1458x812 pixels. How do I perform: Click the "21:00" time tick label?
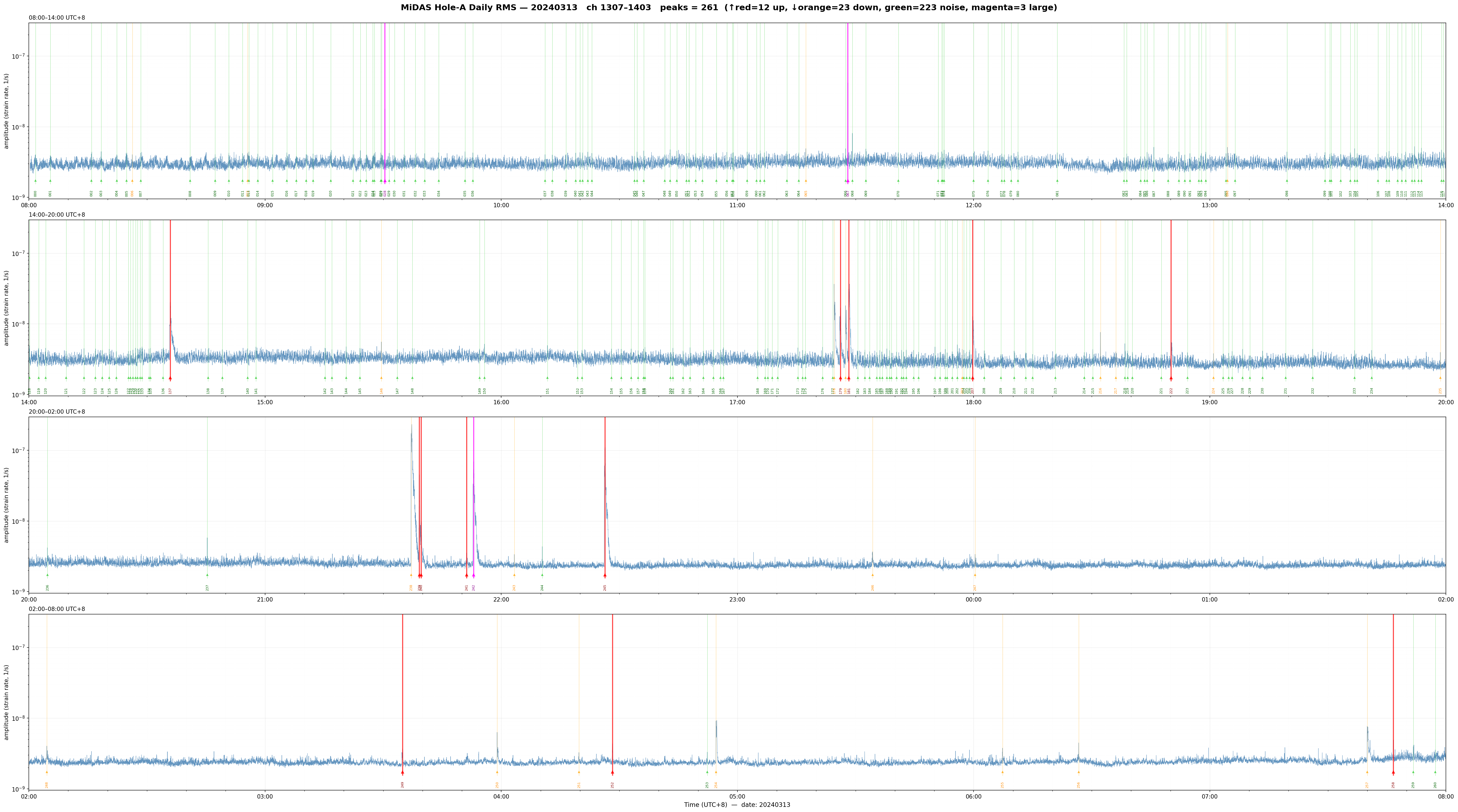click(x=265, y=599)
